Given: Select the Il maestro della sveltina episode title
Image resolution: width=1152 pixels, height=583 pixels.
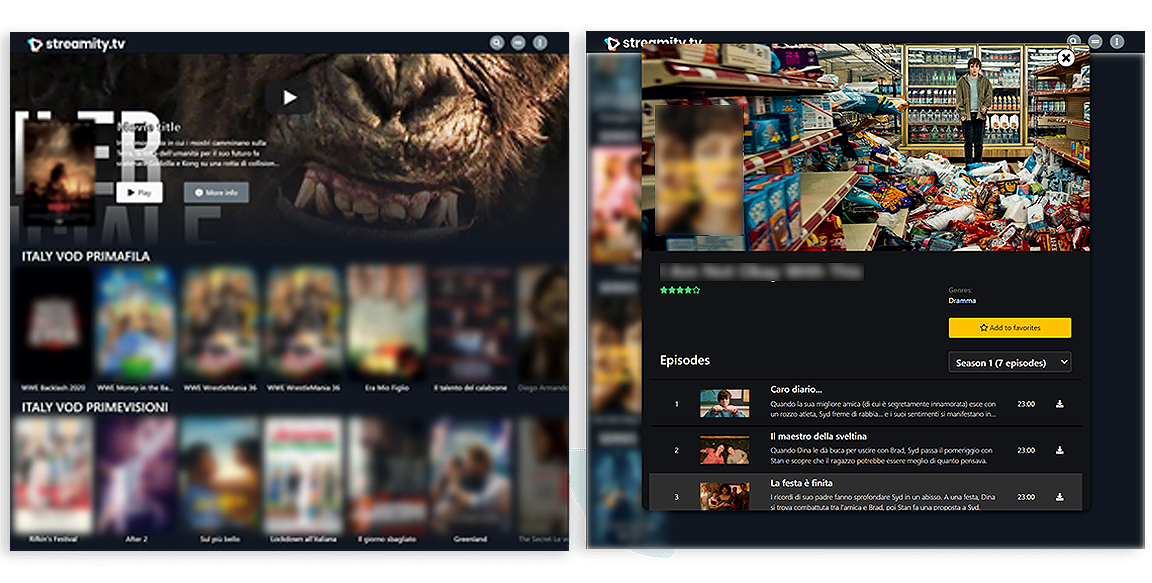Looking at the screenshot, I should pyautogui.click(x=818, y=436).
